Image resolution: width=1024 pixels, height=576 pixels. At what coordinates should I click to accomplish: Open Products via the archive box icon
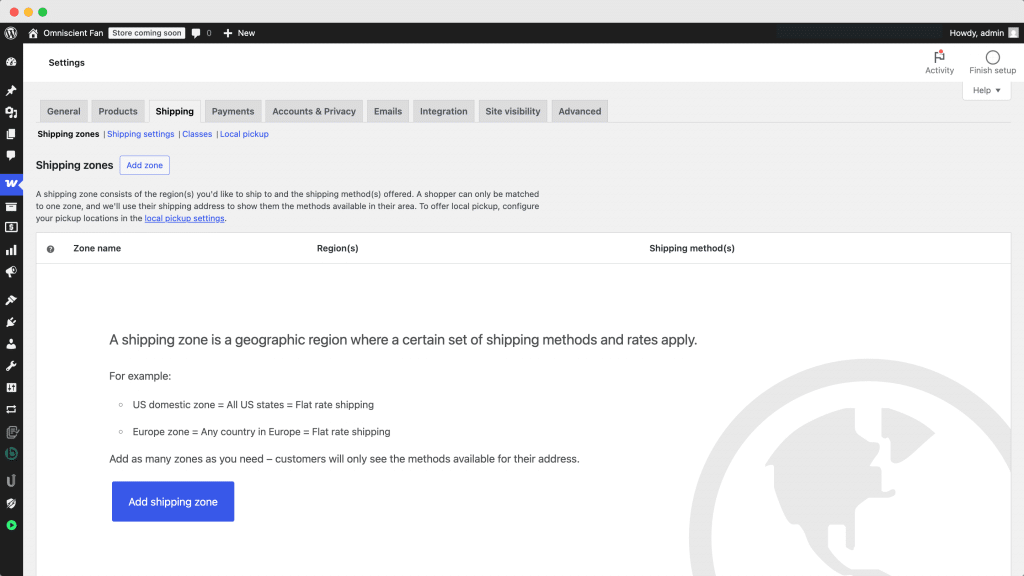pyautogui.click(x=11, y=206)
